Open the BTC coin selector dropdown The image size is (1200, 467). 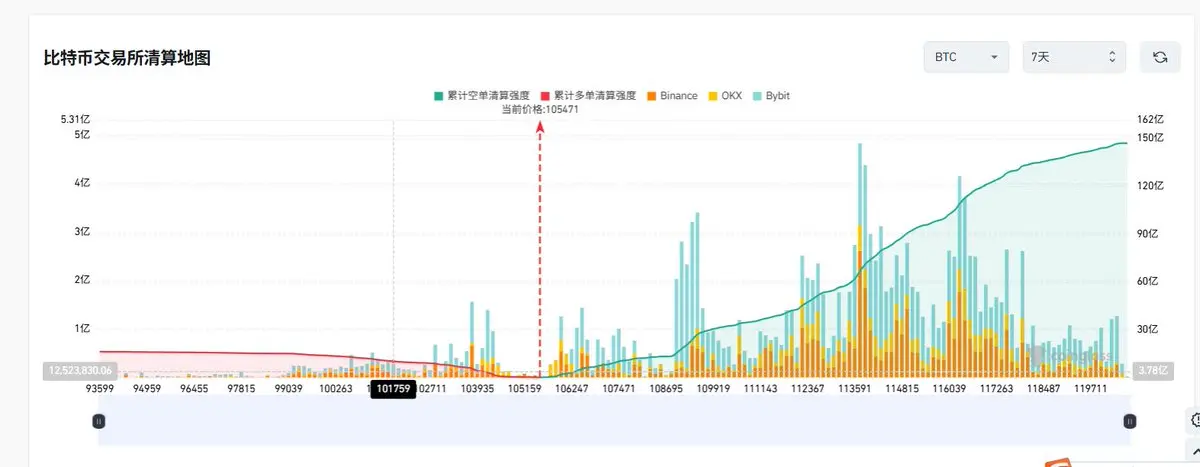(x=966, y=57)
